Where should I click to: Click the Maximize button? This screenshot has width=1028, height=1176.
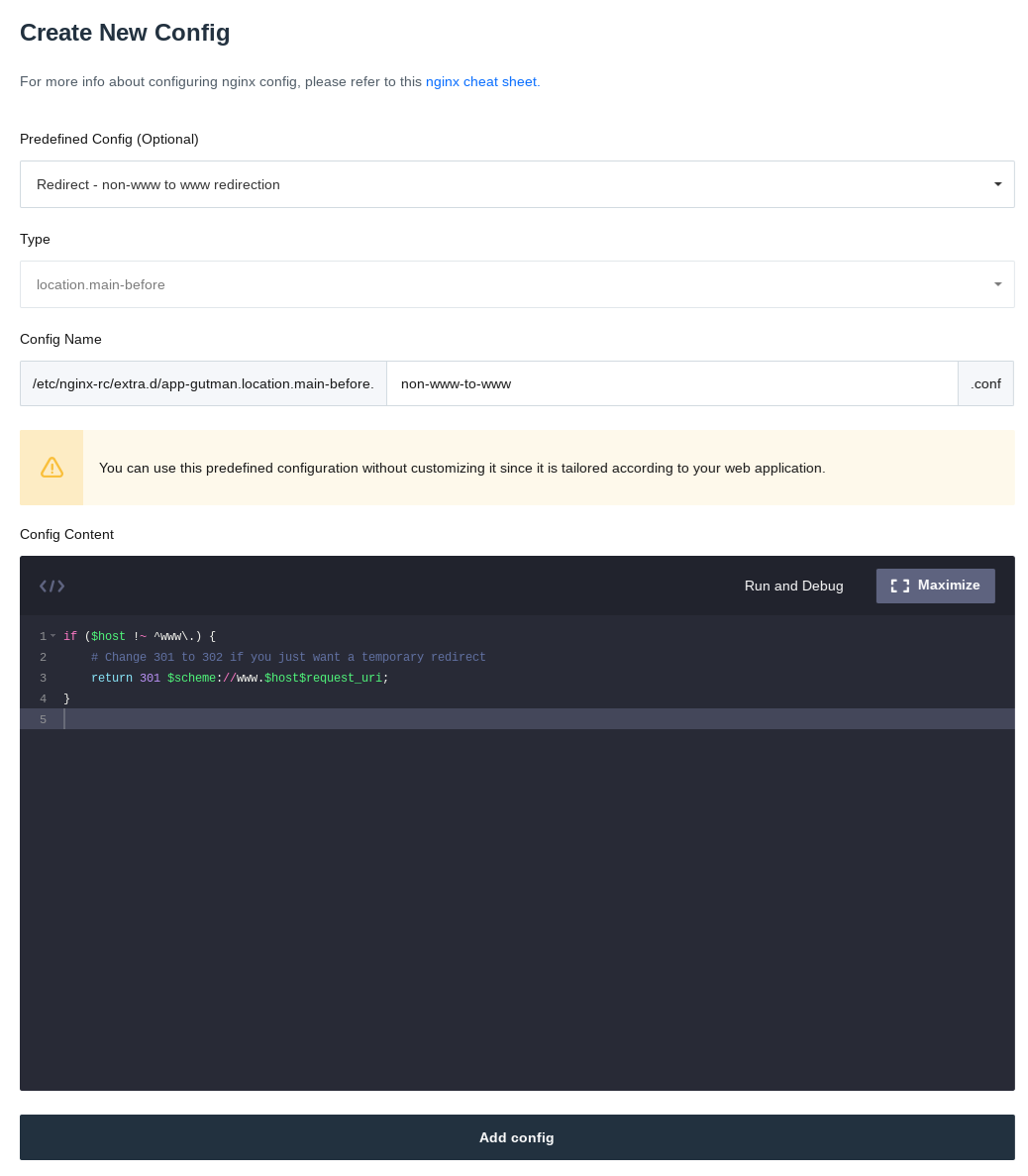pos(935,586)
